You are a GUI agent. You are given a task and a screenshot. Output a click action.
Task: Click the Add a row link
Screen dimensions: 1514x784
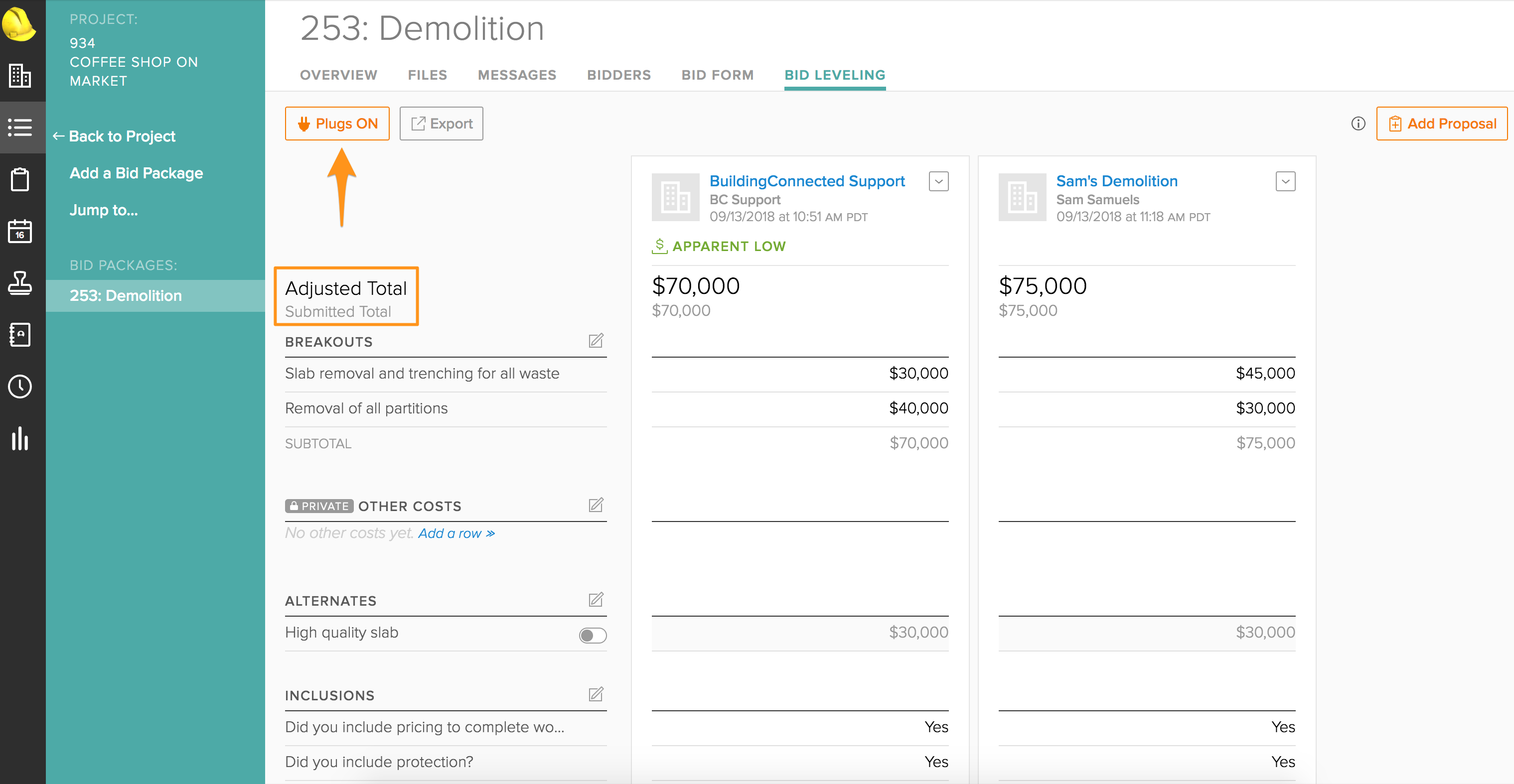coord(456,533)
